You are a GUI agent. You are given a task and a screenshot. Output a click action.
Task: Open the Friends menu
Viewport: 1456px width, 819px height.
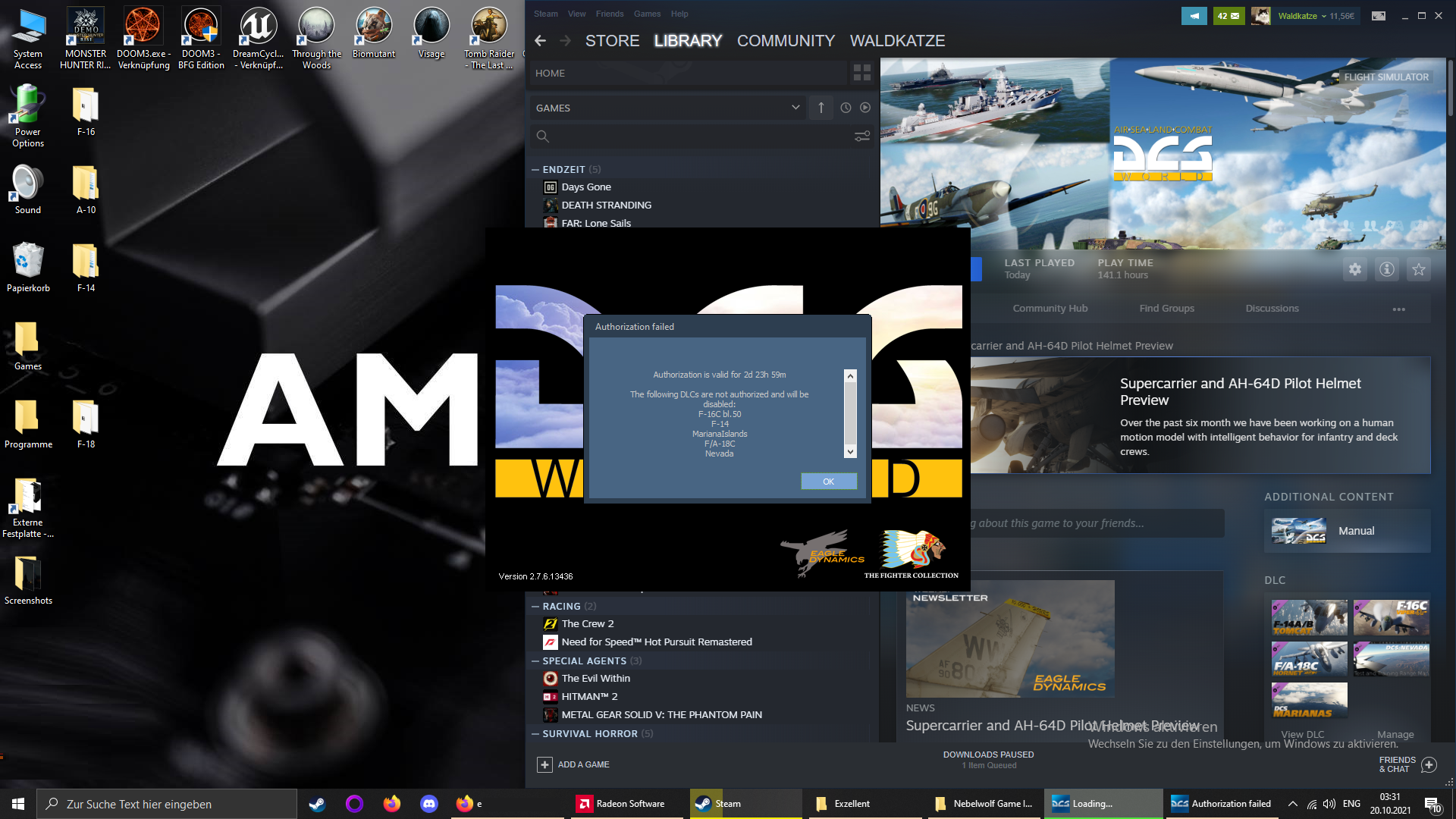(x=609, y=14)
